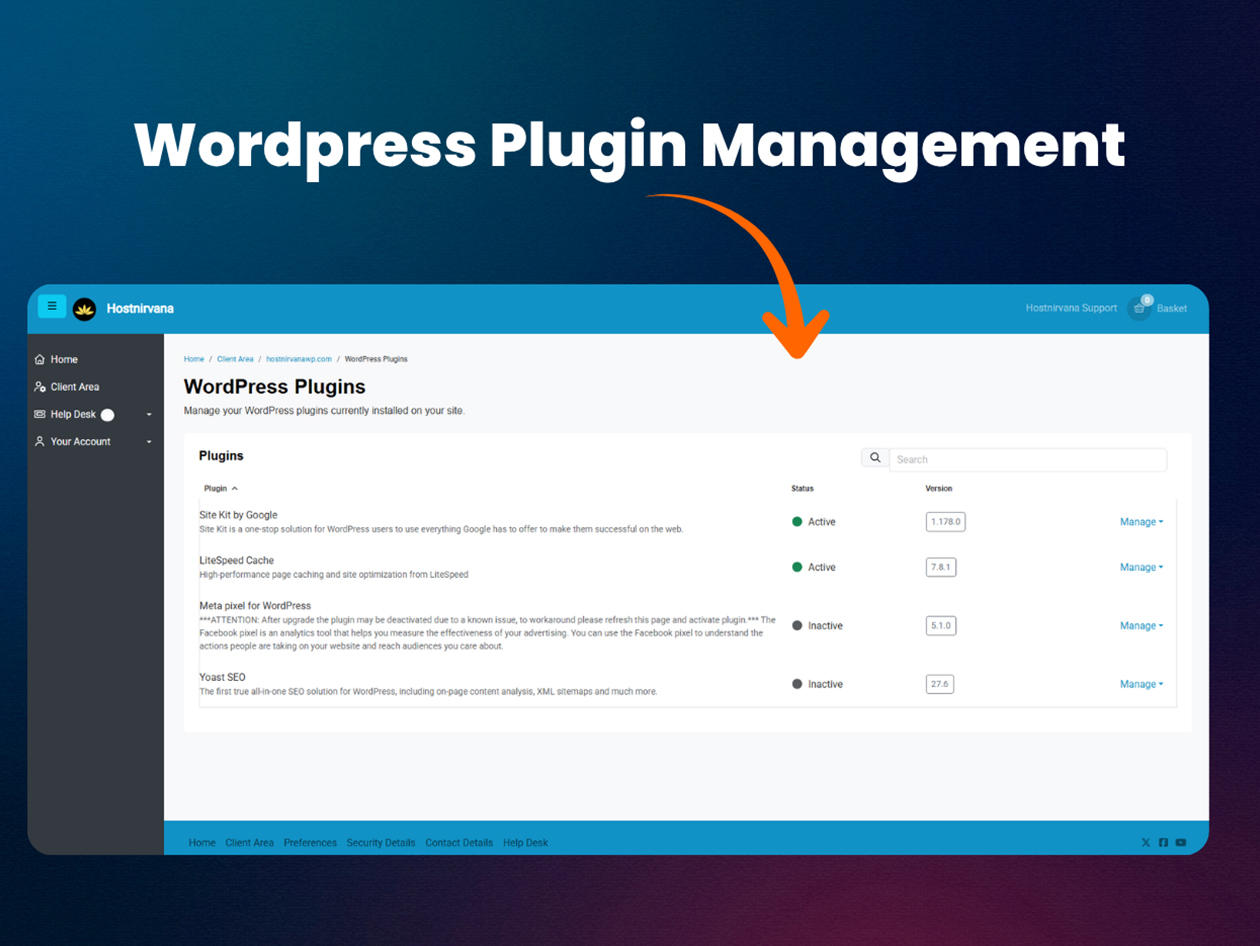The image size is (1260, 946).
Task: Open Client Area link in the footer
Action: (x=250, y=843)
